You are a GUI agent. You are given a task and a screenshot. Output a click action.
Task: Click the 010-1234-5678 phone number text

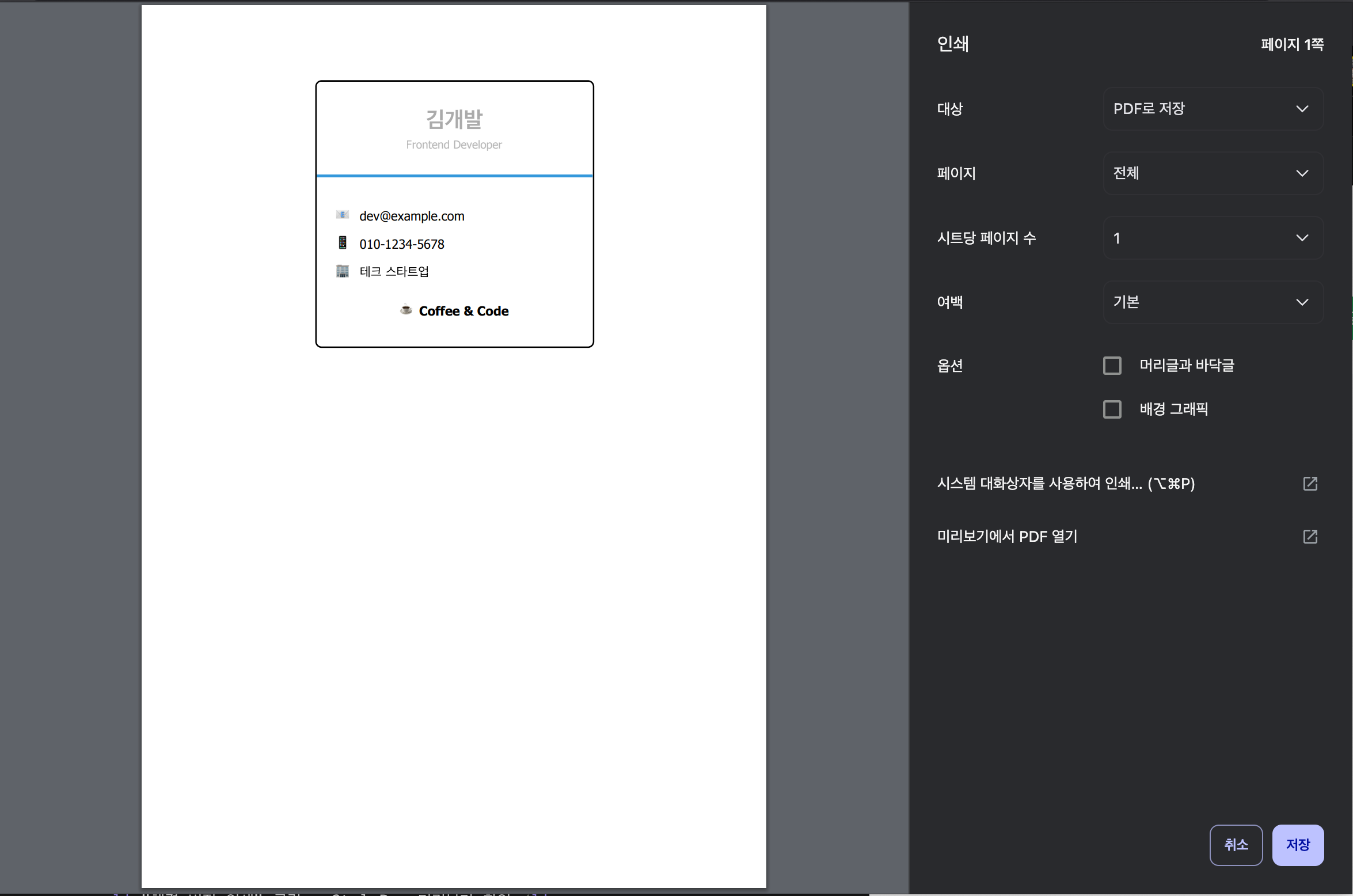(402, 244)
